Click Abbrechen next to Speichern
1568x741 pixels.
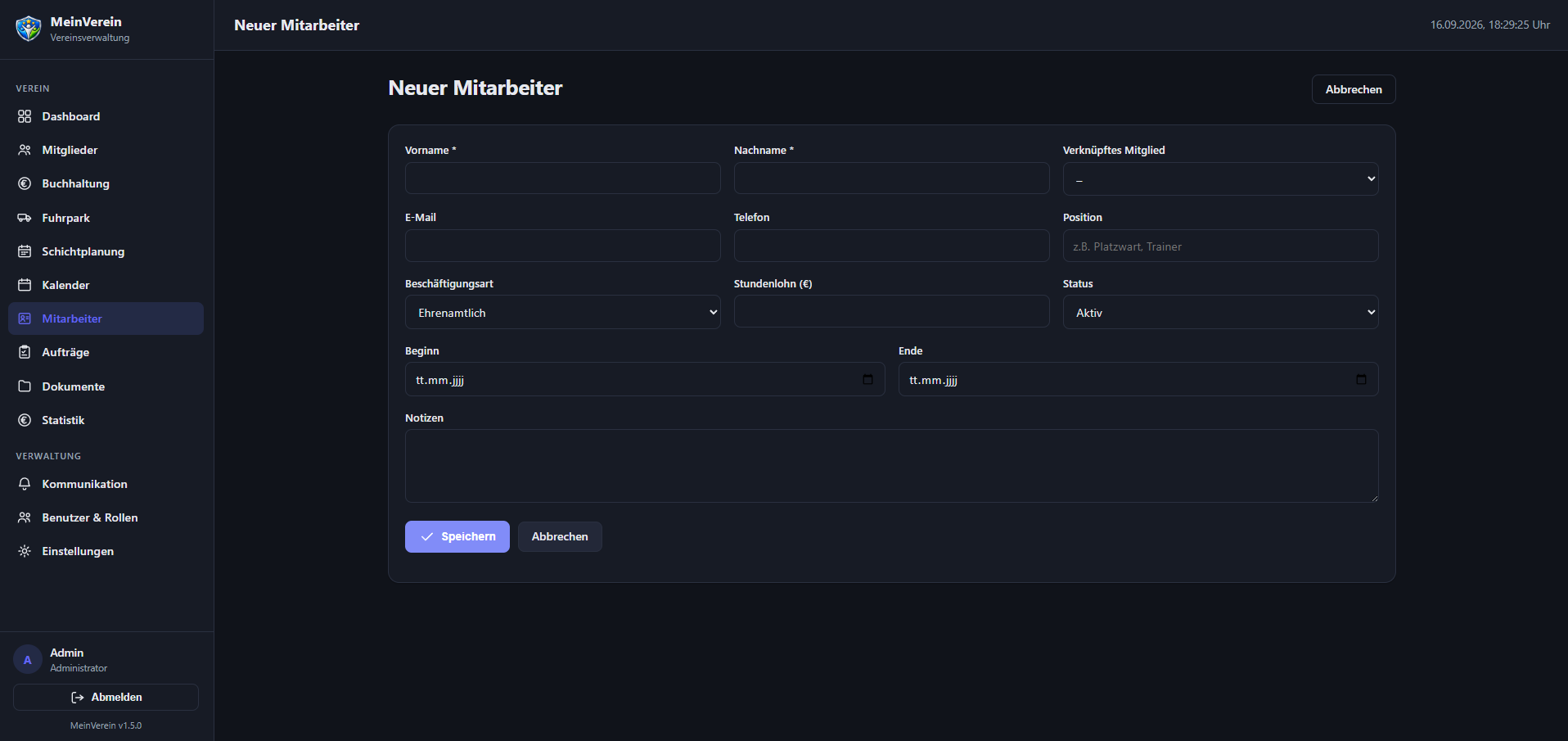(560, 536)
